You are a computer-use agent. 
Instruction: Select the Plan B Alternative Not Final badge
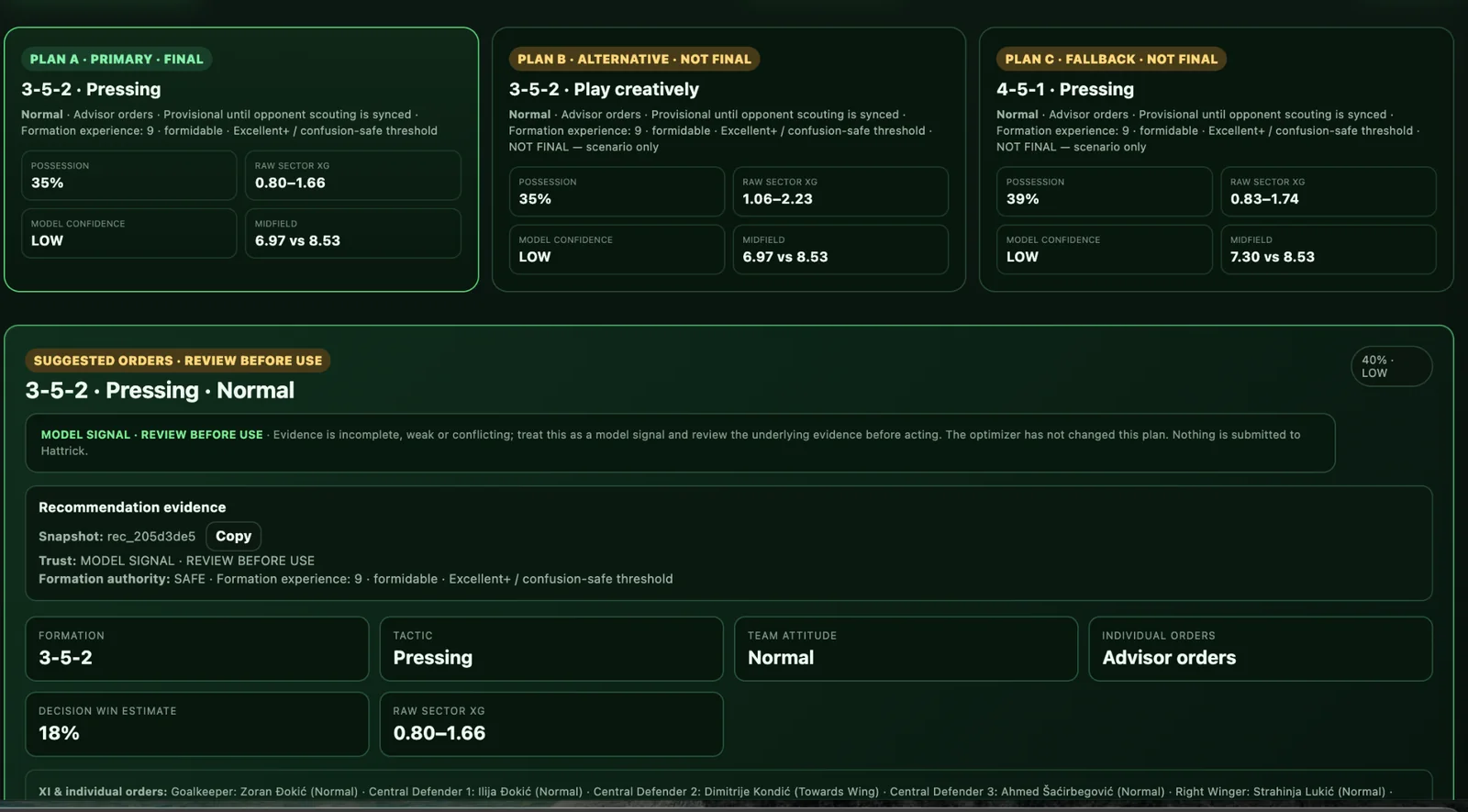pos(634,59)
